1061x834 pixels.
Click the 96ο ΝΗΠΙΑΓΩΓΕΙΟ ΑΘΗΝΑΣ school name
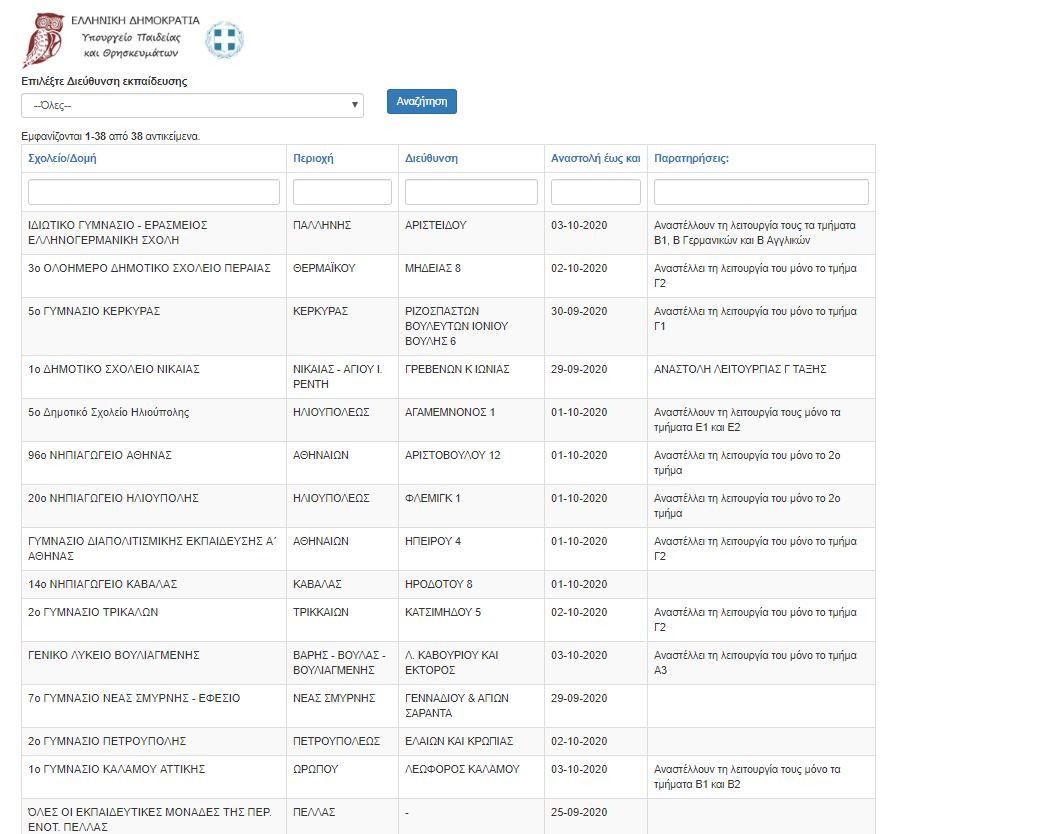[100, 455]
